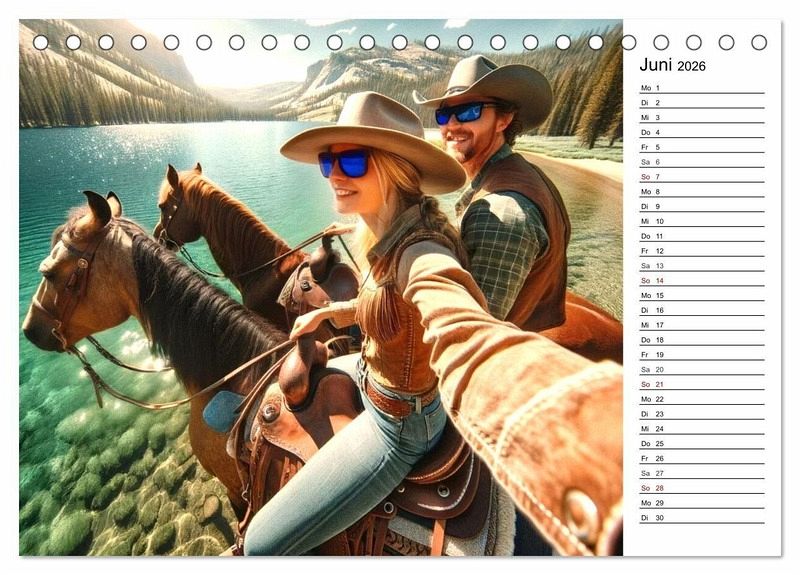Select the 'Mo 22' calendar row

pos(702,398)
